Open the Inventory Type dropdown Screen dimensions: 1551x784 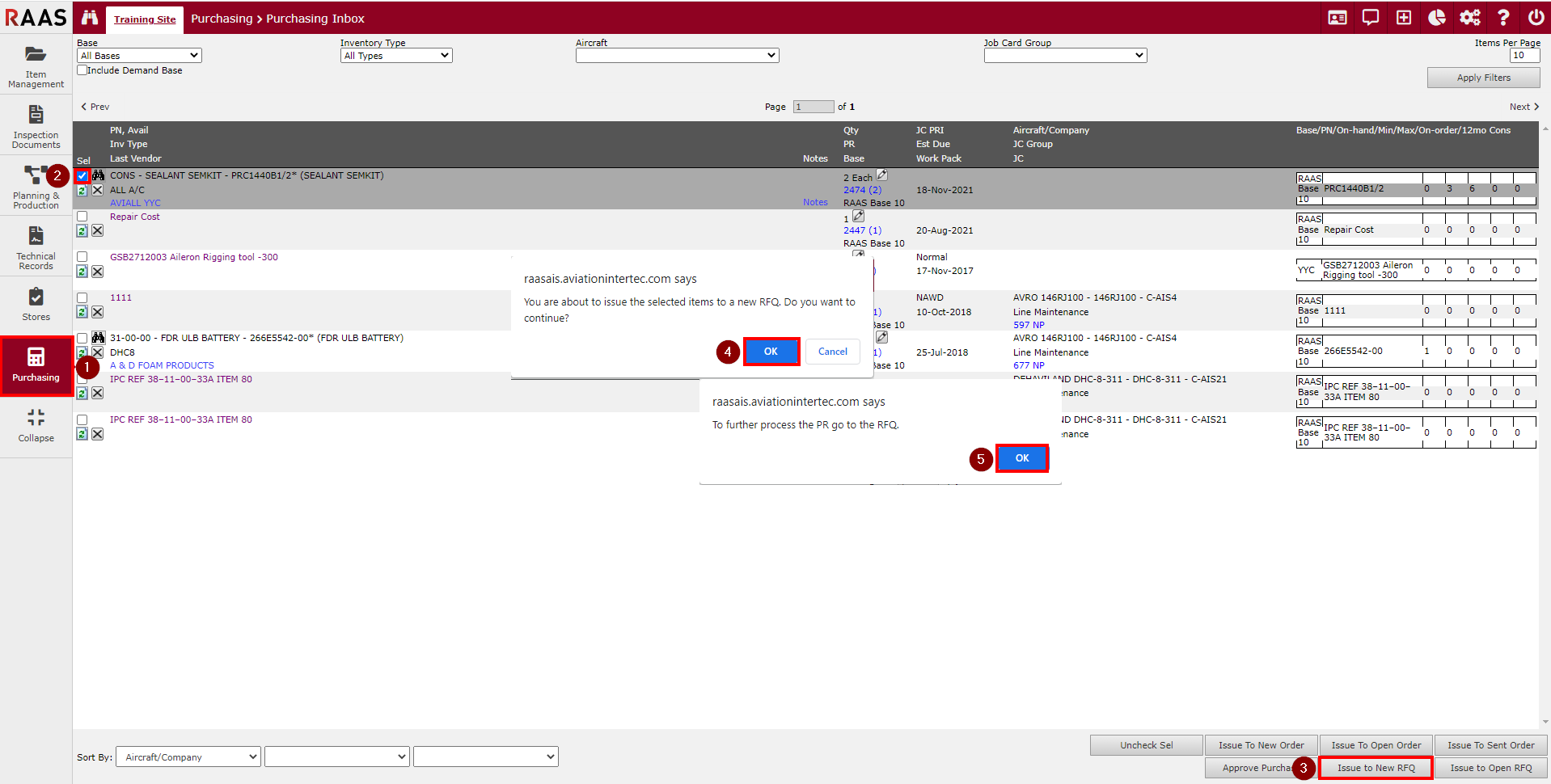point(395,56)
